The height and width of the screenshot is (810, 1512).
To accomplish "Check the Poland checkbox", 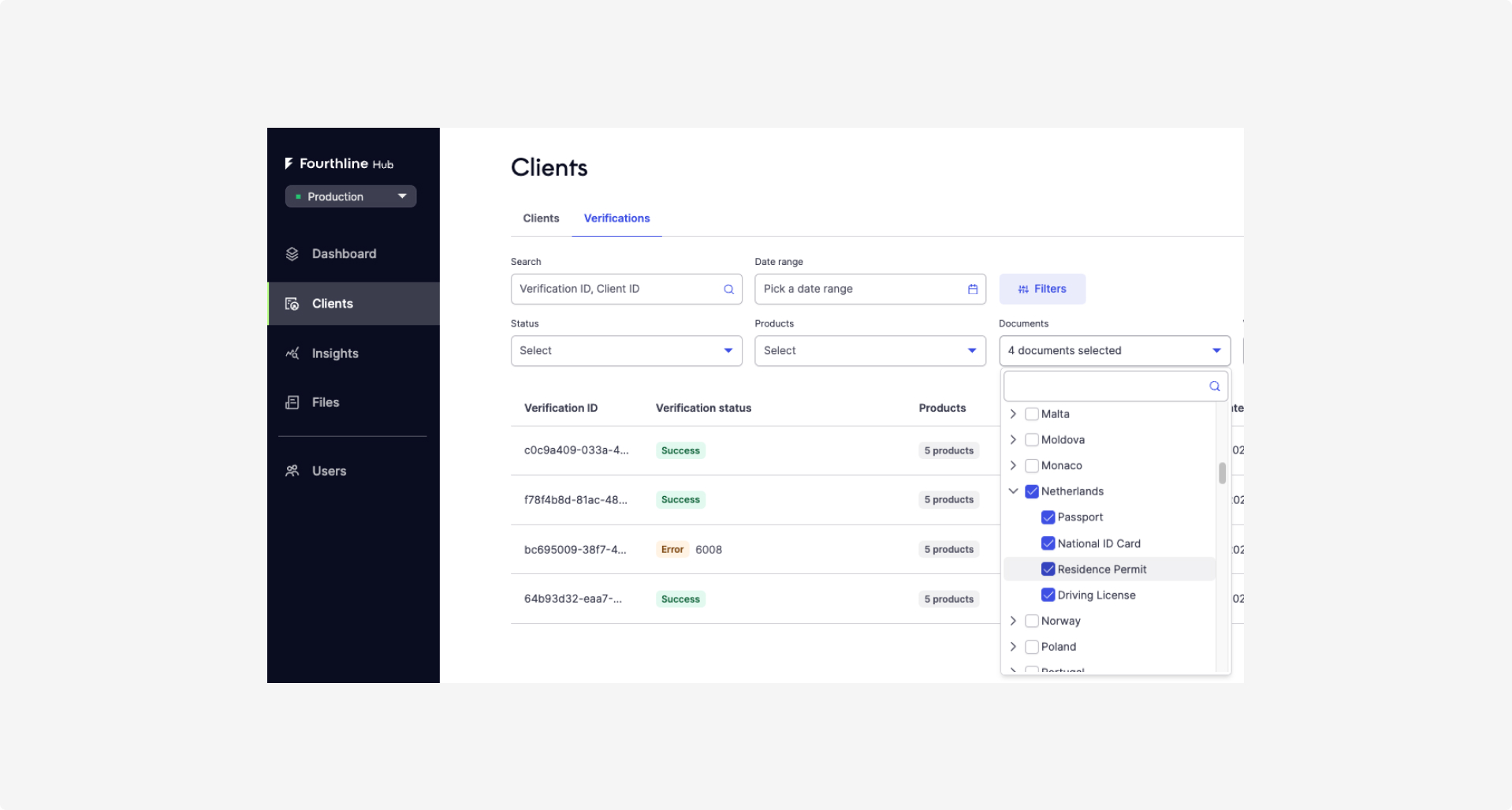I will (x=1032, y=647).
